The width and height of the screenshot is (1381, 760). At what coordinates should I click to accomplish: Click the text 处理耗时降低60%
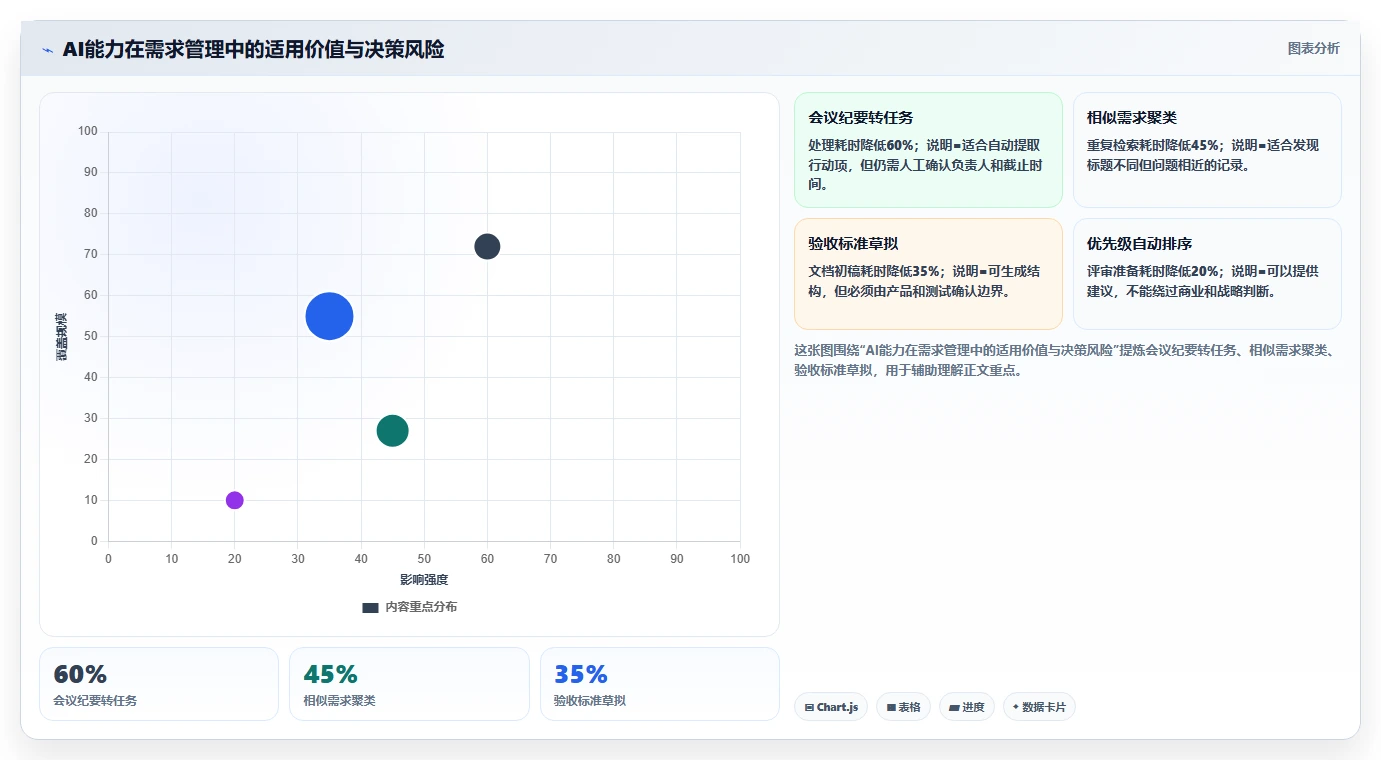coord(861,145)
